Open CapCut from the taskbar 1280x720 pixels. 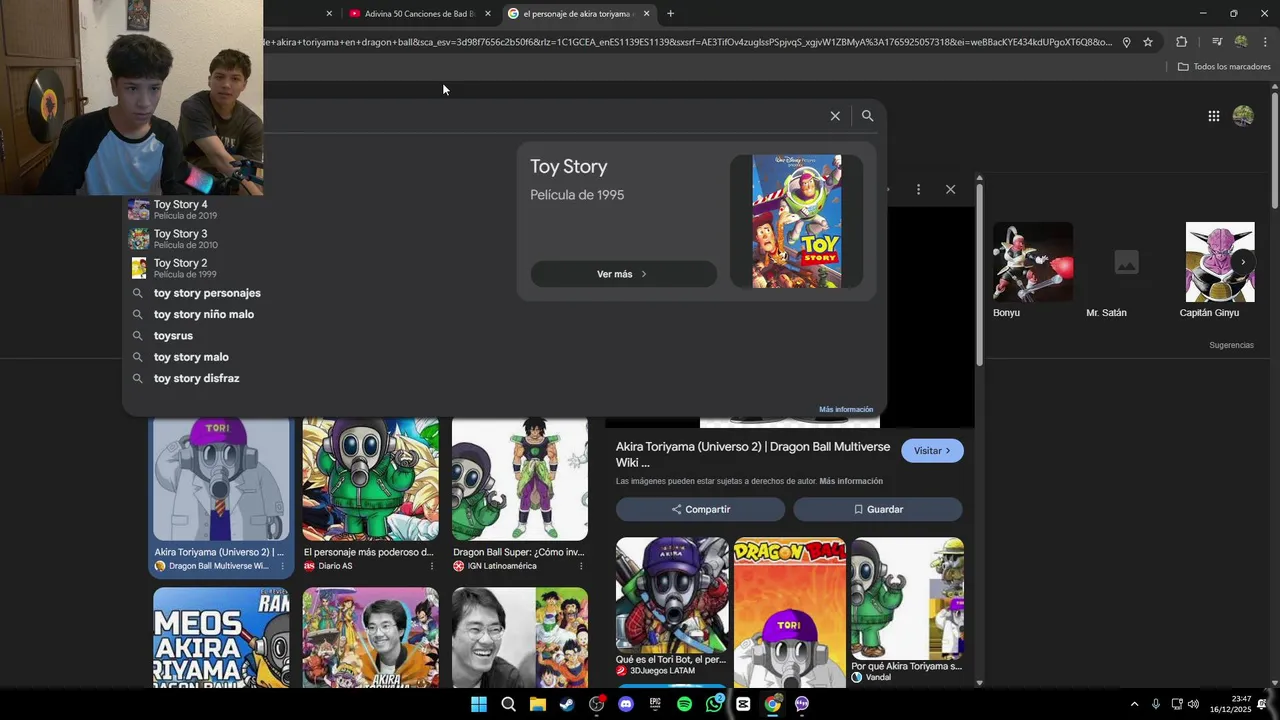[x=743, y=704]
